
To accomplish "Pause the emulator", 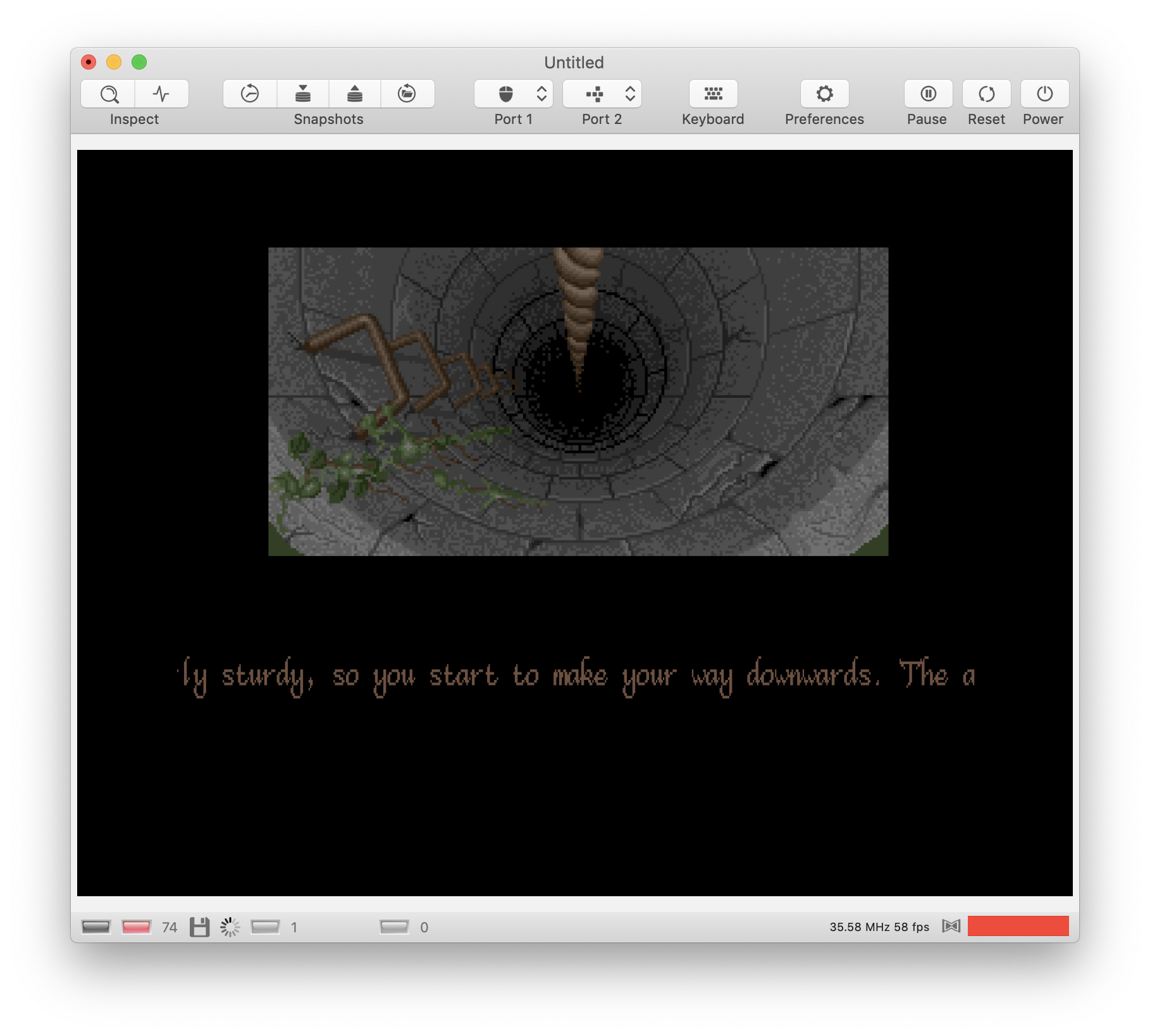I will [x=928, y=94].
